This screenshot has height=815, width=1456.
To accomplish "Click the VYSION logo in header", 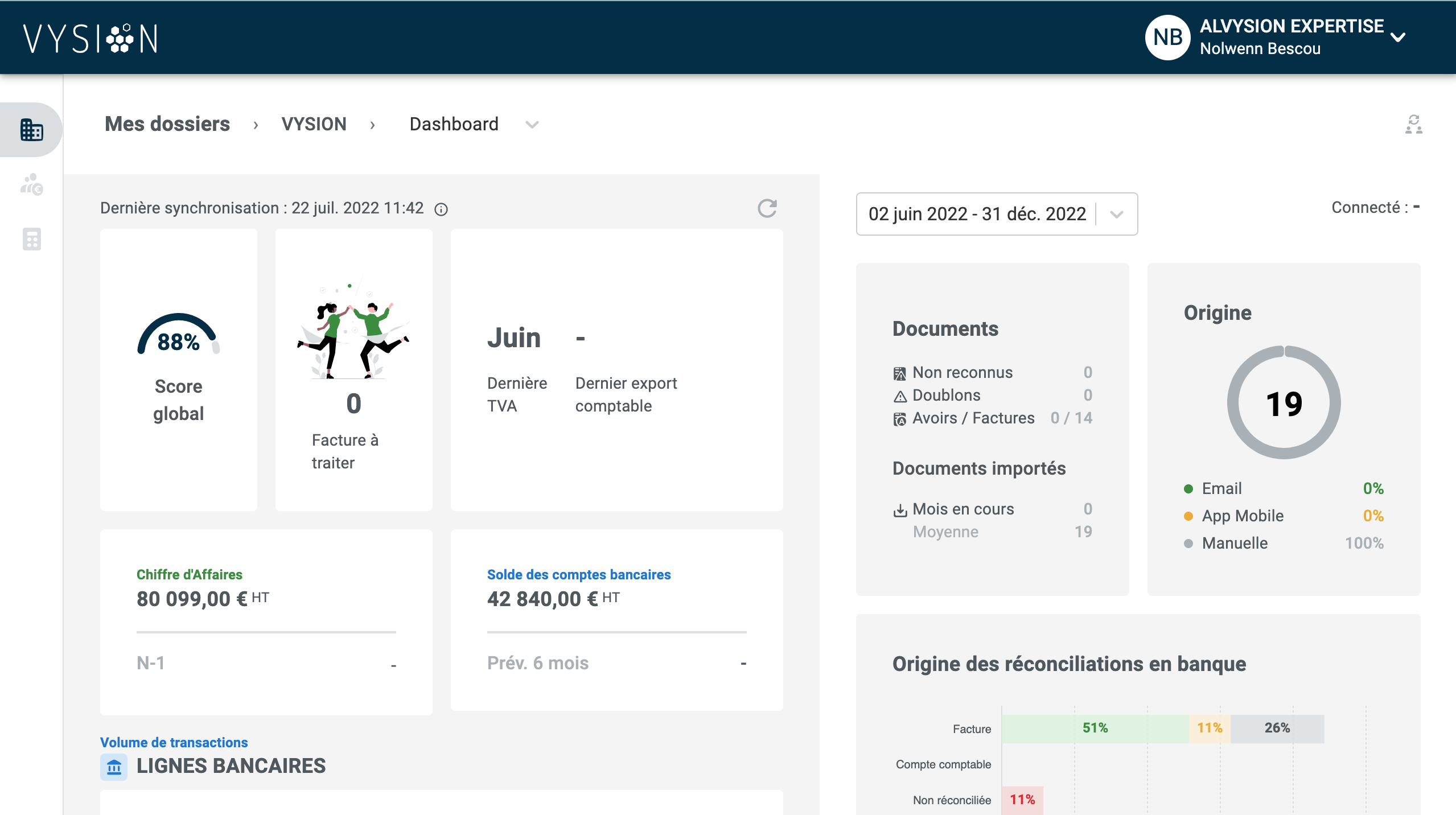I will pos(90,39).
